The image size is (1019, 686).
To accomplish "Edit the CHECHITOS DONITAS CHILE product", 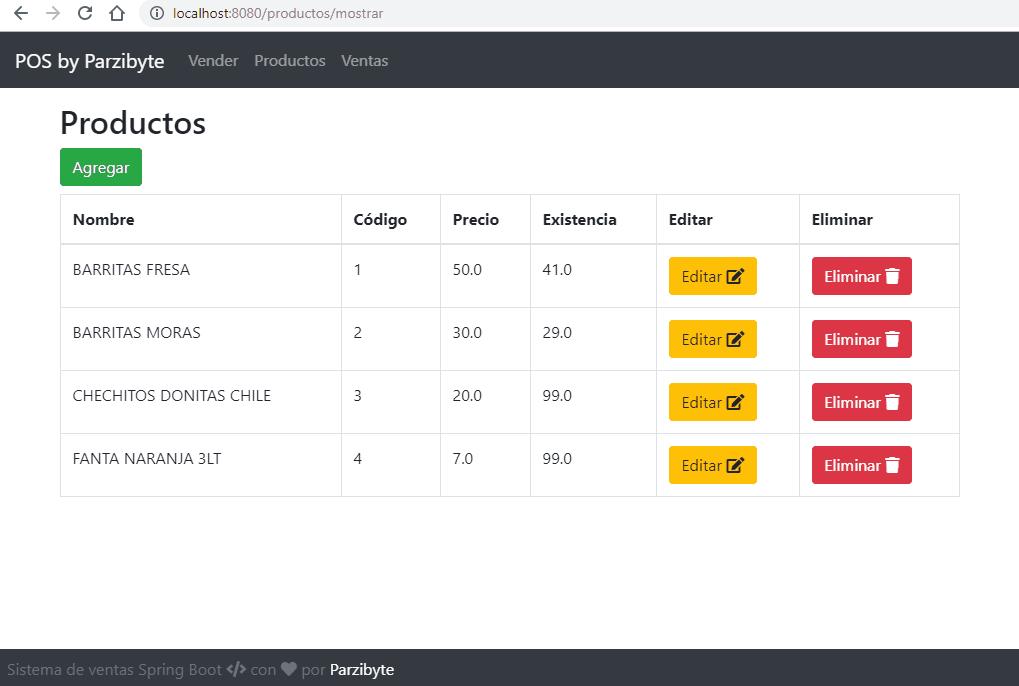I will (x=712, y=402).
